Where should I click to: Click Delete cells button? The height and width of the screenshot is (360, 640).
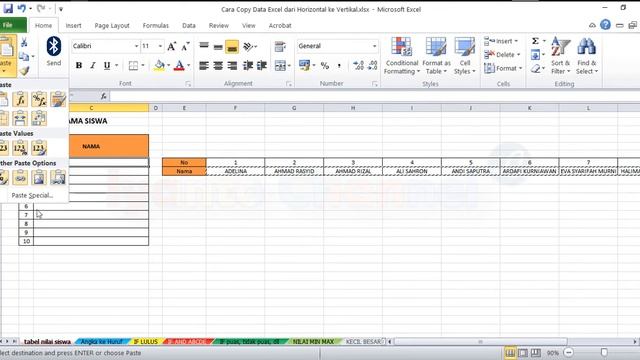tap(502, 55)
